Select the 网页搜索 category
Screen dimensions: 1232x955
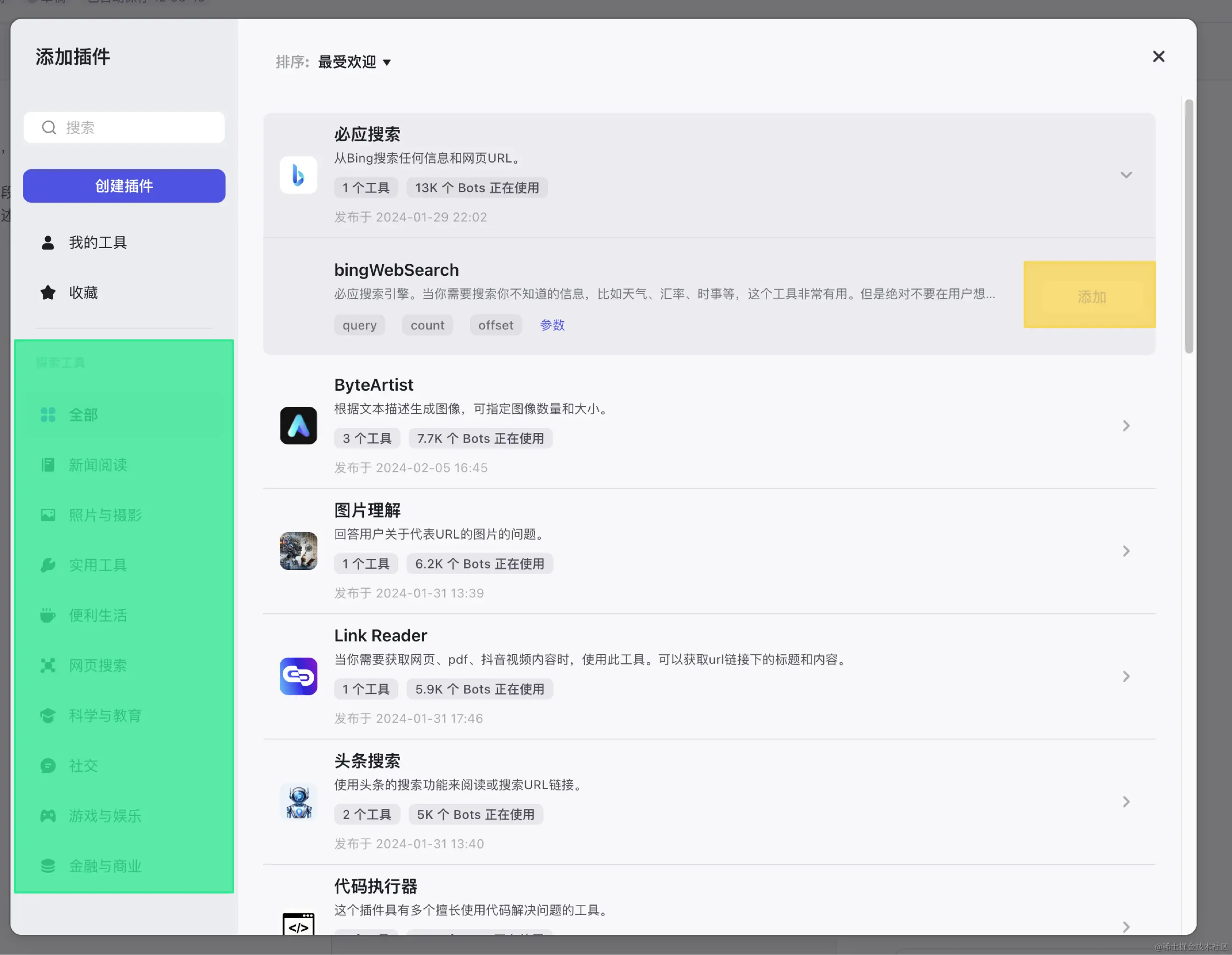click(97, 665)
